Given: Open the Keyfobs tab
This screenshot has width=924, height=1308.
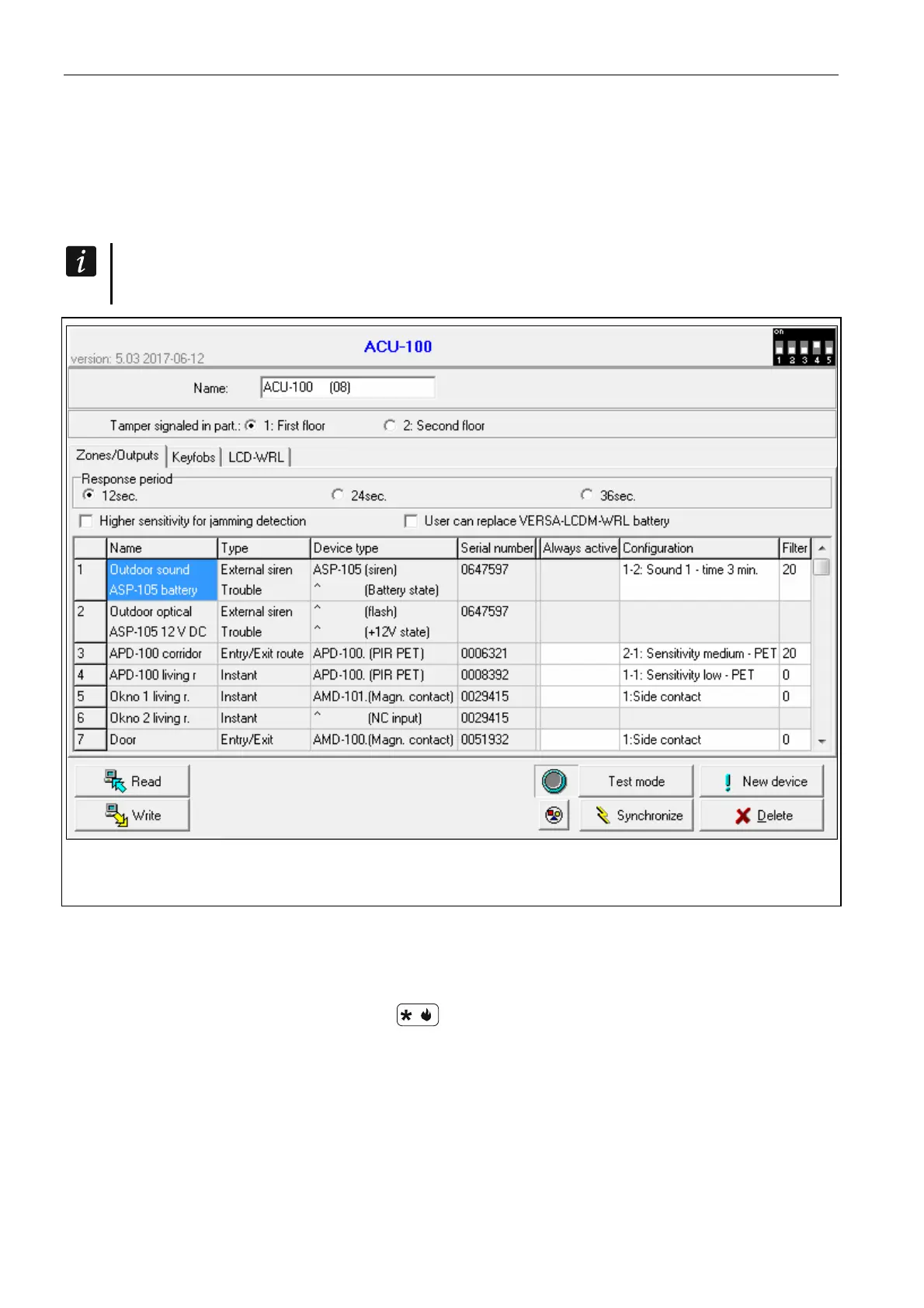Looking at the screenshot, I should 193,457.
